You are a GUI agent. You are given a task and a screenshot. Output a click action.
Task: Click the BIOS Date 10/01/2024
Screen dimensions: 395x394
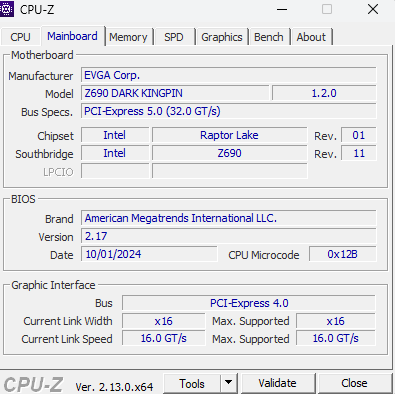(x=149, y=254)
